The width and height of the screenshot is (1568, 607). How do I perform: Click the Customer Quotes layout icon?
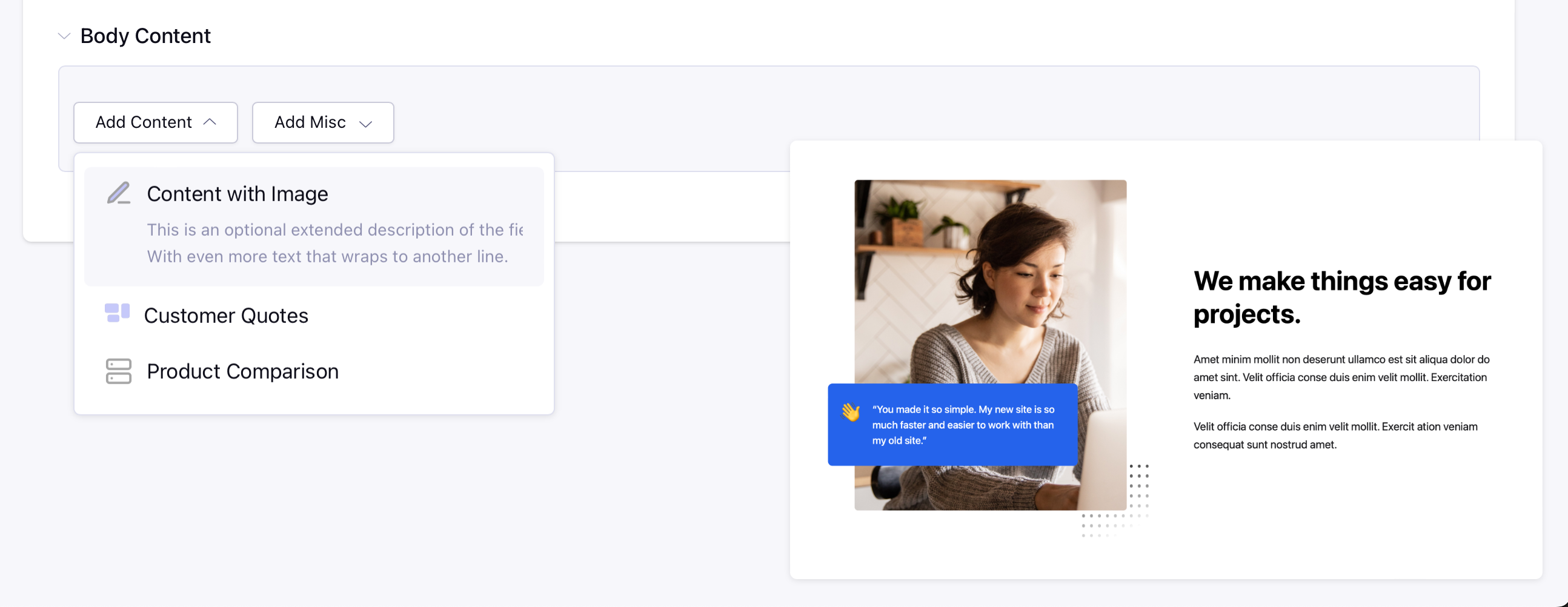(x=118, y=313)
